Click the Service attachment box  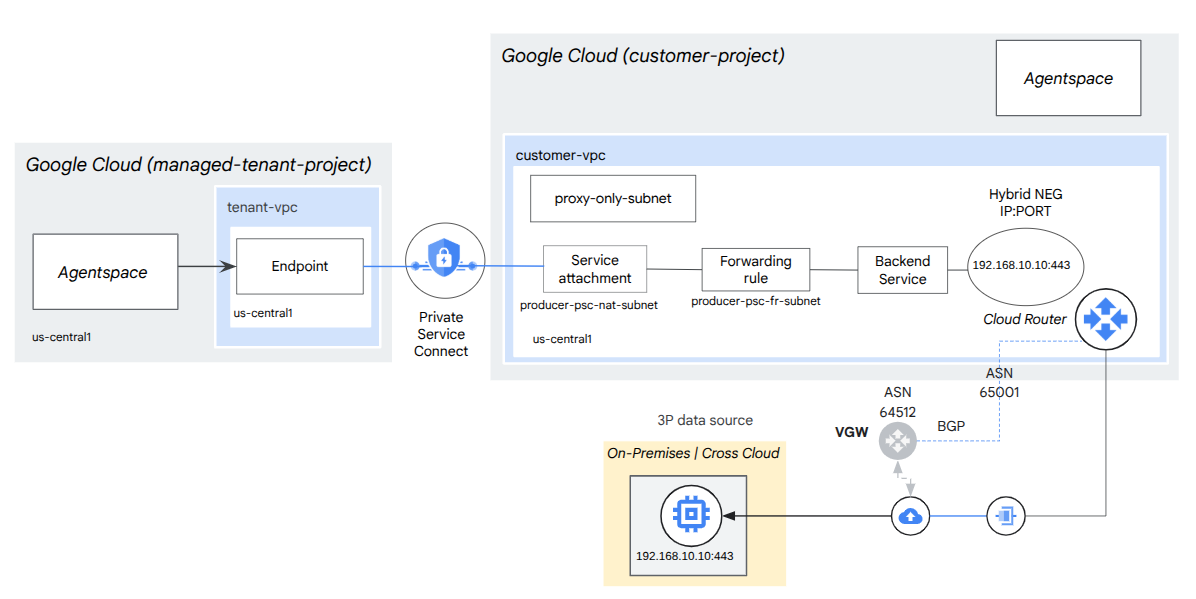click(x=595, y=269)
